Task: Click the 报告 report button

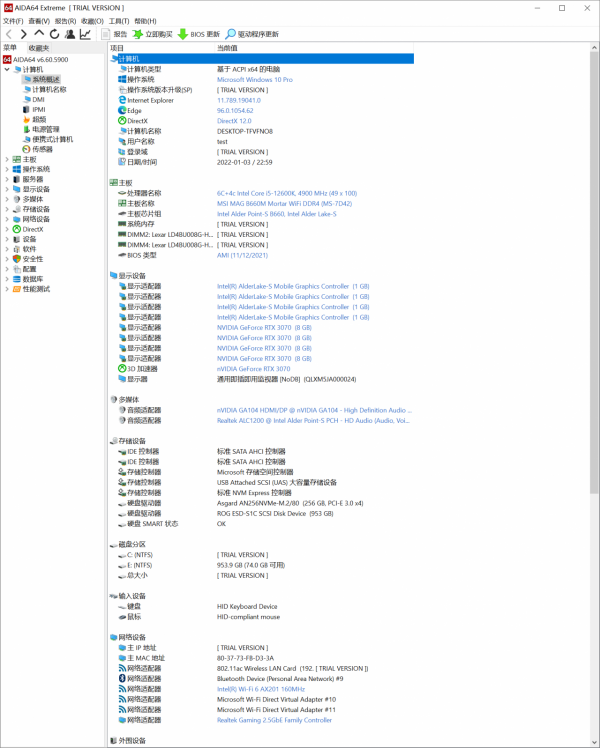Action: (114, 34)
